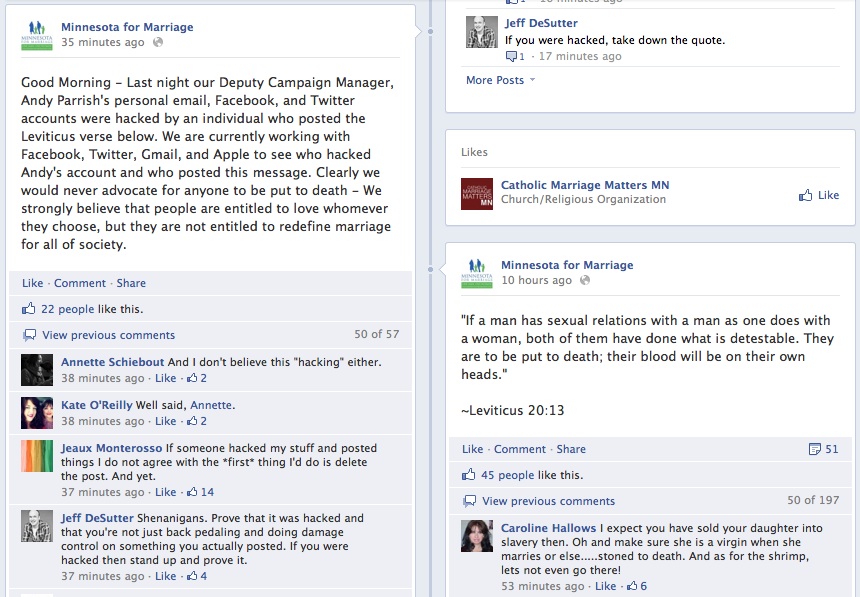Click the comment bubble icon under Jeff DeSutter's wall post
Screen dimensions: 860x597
511,56
